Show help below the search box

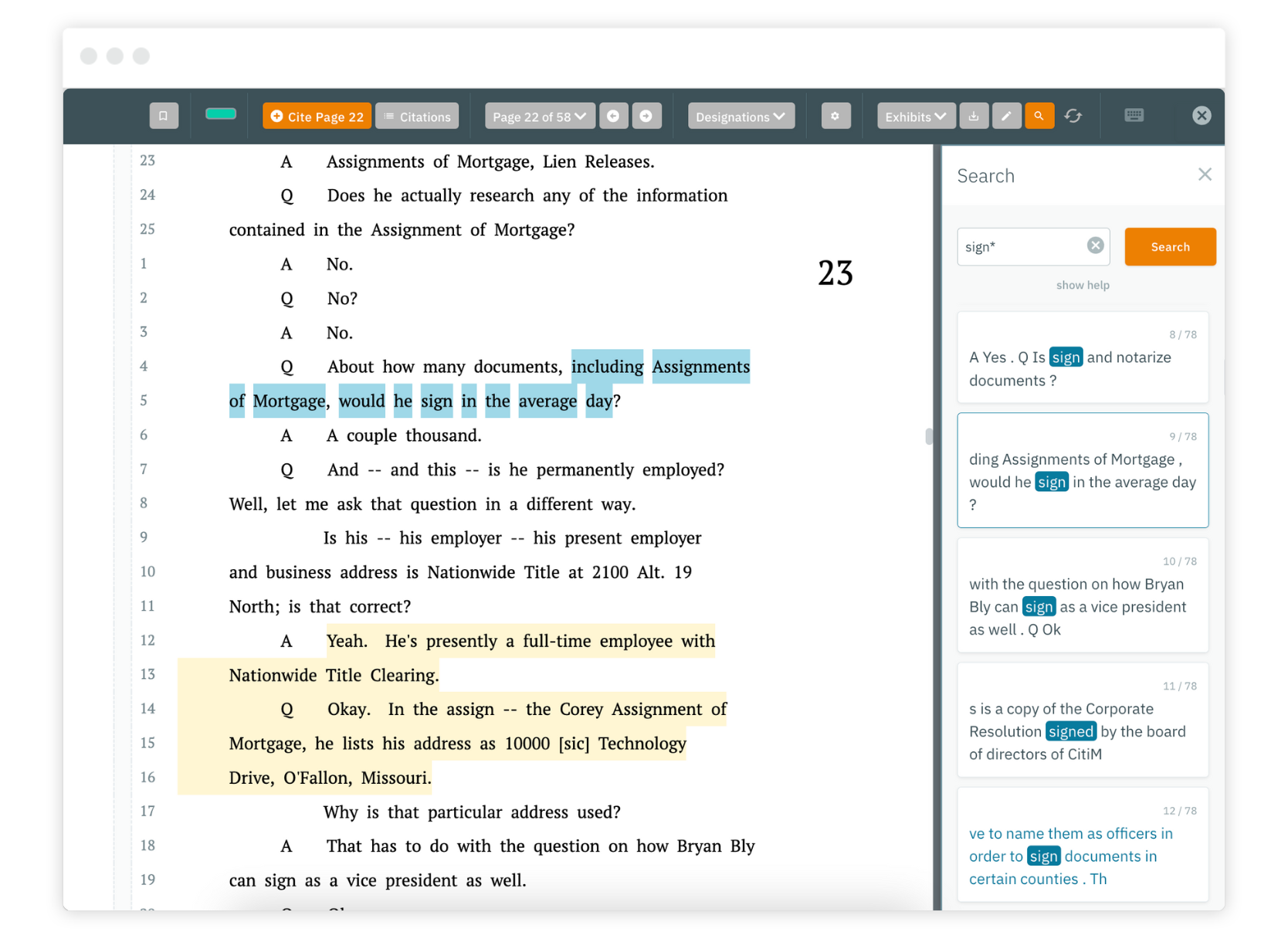click(x=1083, y=285)
